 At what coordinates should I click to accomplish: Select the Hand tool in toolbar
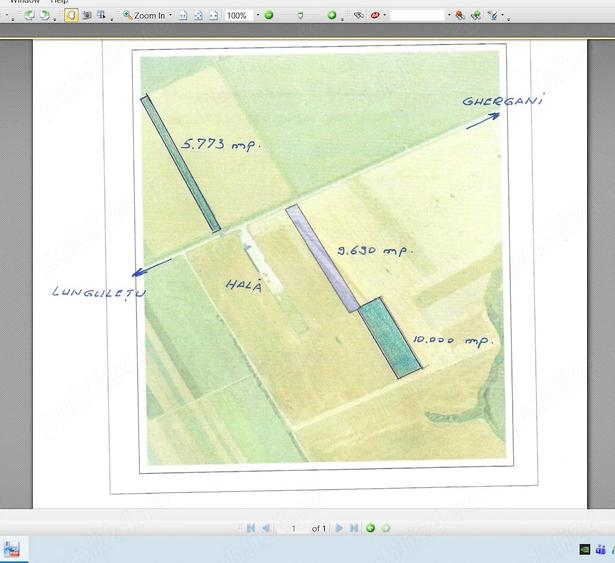(71, 16)
